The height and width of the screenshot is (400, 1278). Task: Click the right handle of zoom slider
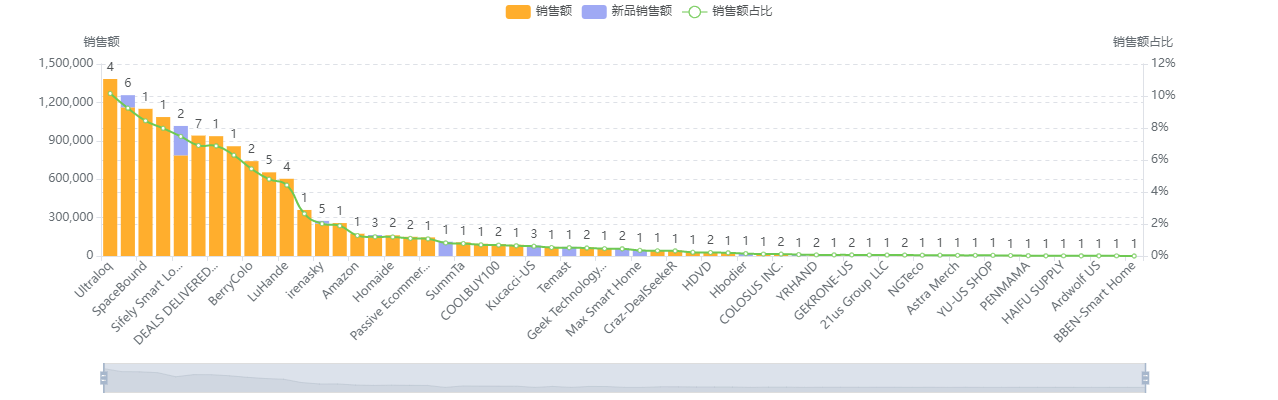(x=1145, y=378)
